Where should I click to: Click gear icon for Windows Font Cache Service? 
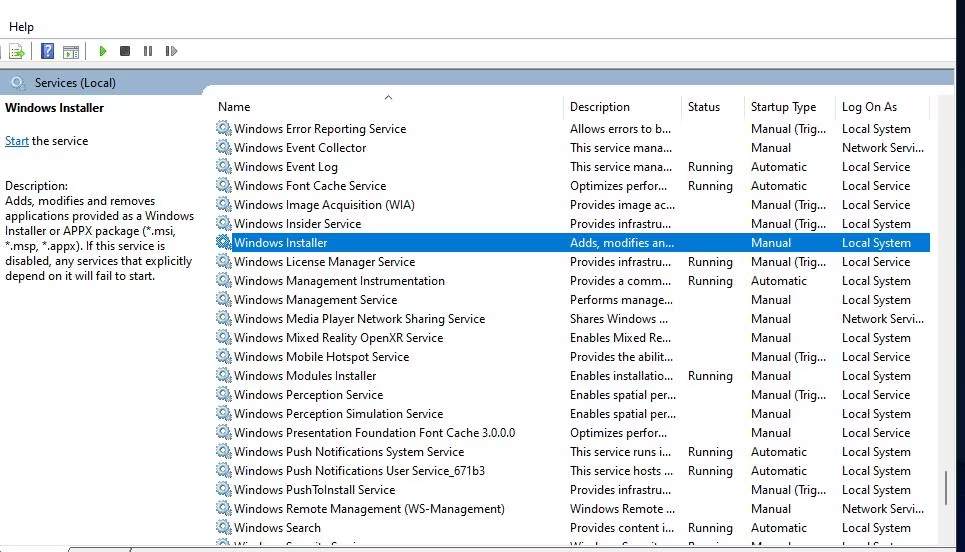pyautogui.click(x=223, y=185)
